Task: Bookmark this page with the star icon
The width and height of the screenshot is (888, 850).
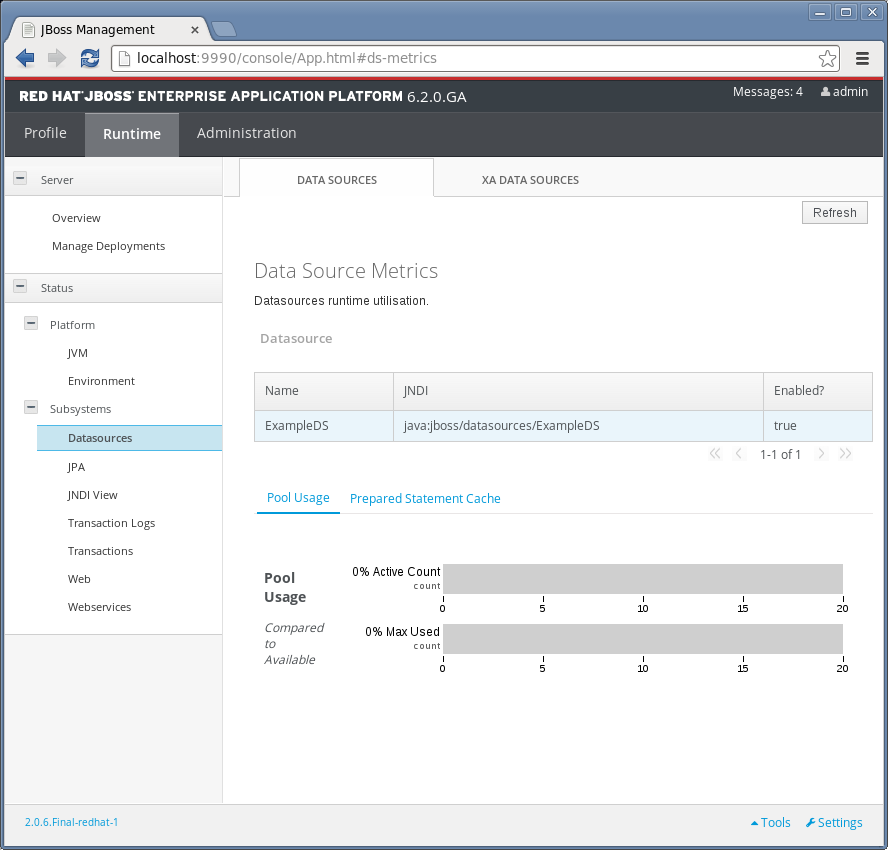Action: [827, 58]
